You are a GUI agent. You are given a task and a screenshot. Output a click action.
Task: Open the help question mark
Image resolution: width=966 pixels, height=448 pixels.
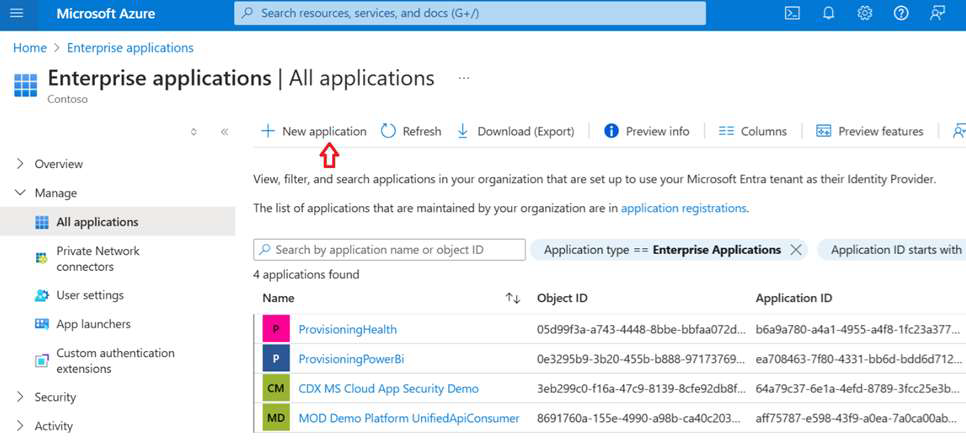point(901,14)
